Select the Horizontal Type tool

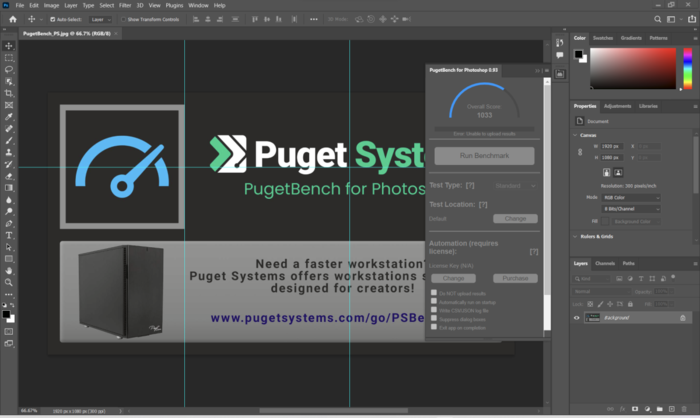pyautogui.click(x=8, y=235)
